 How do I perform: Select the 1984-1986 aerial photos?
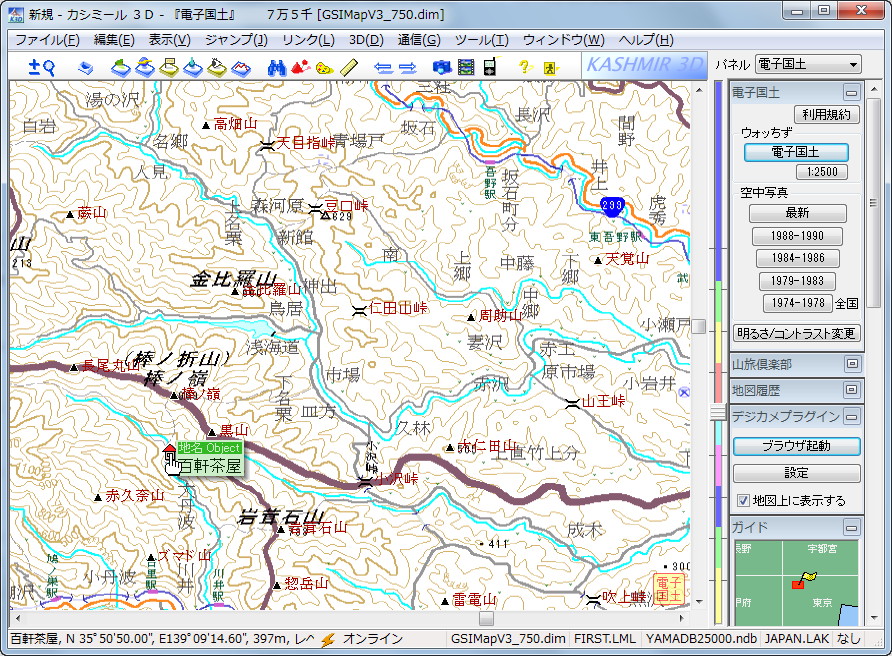click(798, 258)
